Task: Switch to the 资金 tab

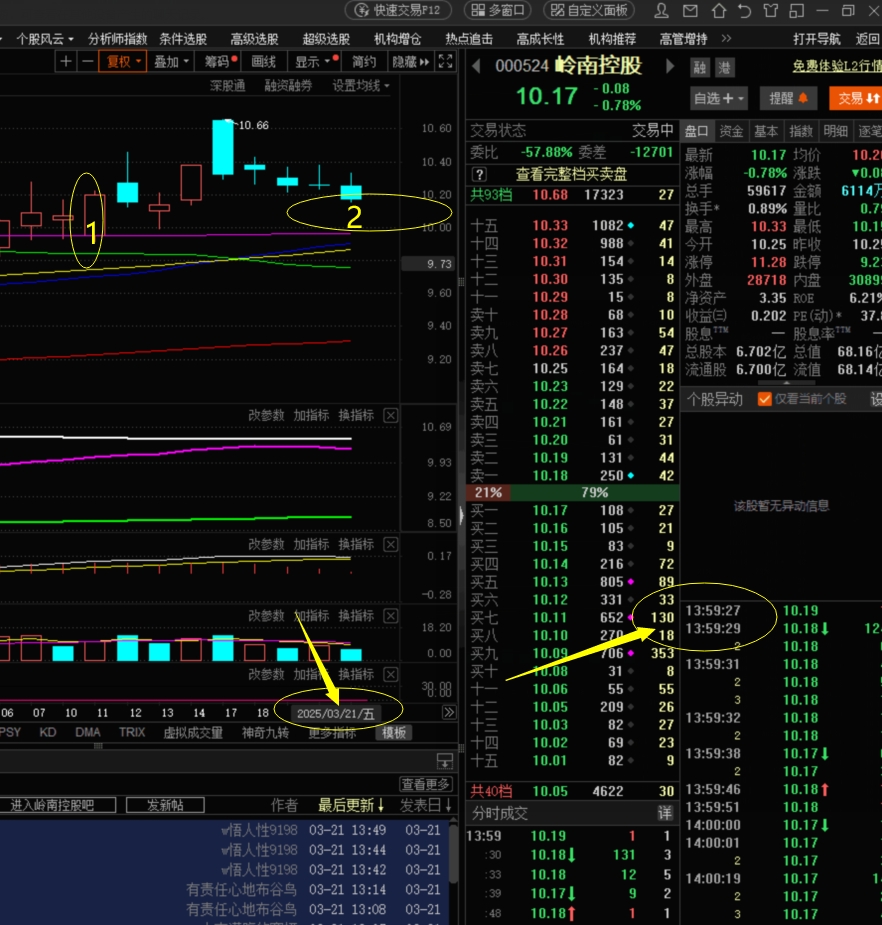Action: 731,131
